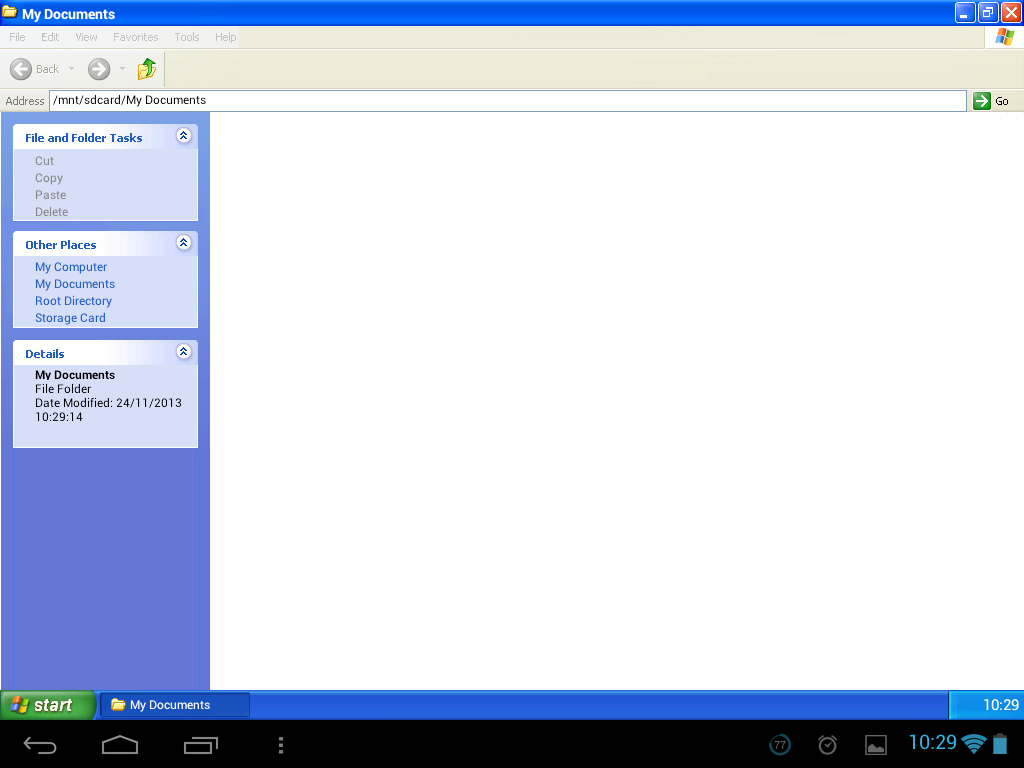Viewport: 1024px width, 768px height.
Task: Click the Back arrow icon
Action: coord(21,69)
